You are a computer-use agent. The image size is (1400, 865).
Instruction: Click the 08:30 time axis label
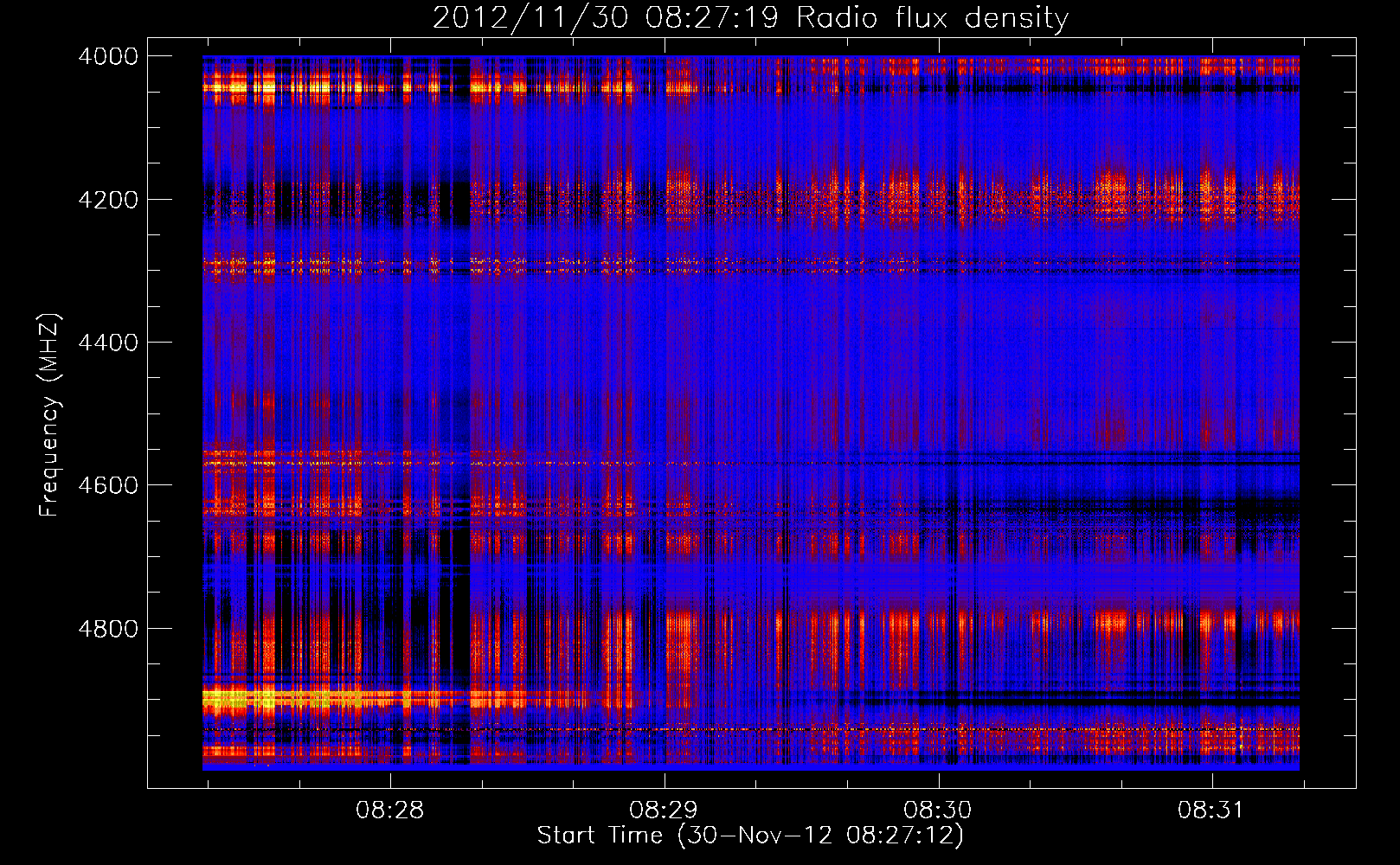pyautogui.click(x=938, y=811)
